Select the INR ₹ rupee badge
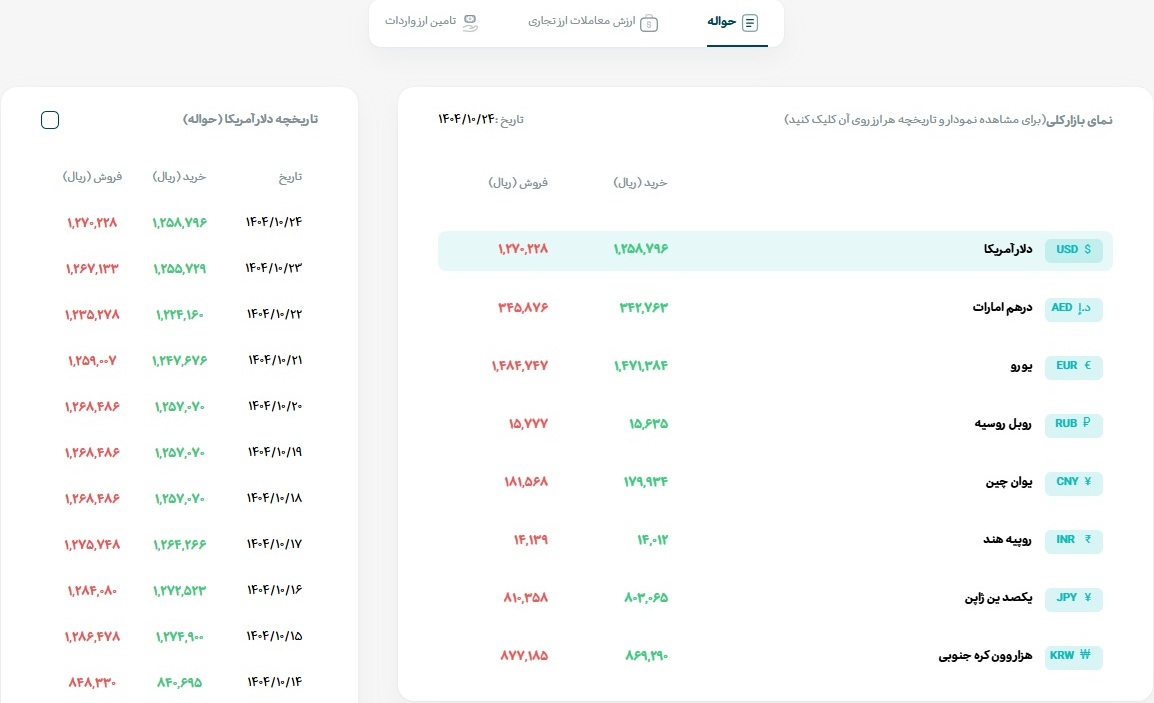This screenshot has height=703, width=1154. tap(1073, 541)
